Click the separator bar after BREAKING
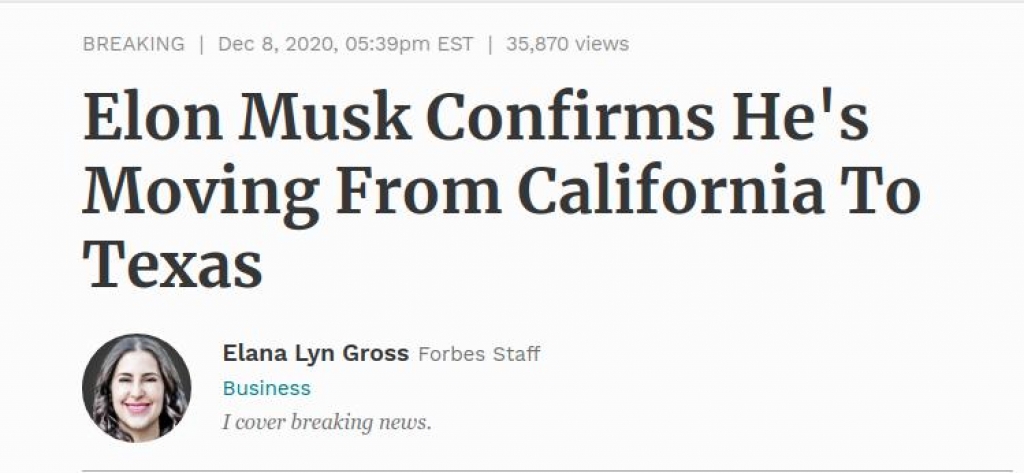1024x473 pixels. (201, 44)
